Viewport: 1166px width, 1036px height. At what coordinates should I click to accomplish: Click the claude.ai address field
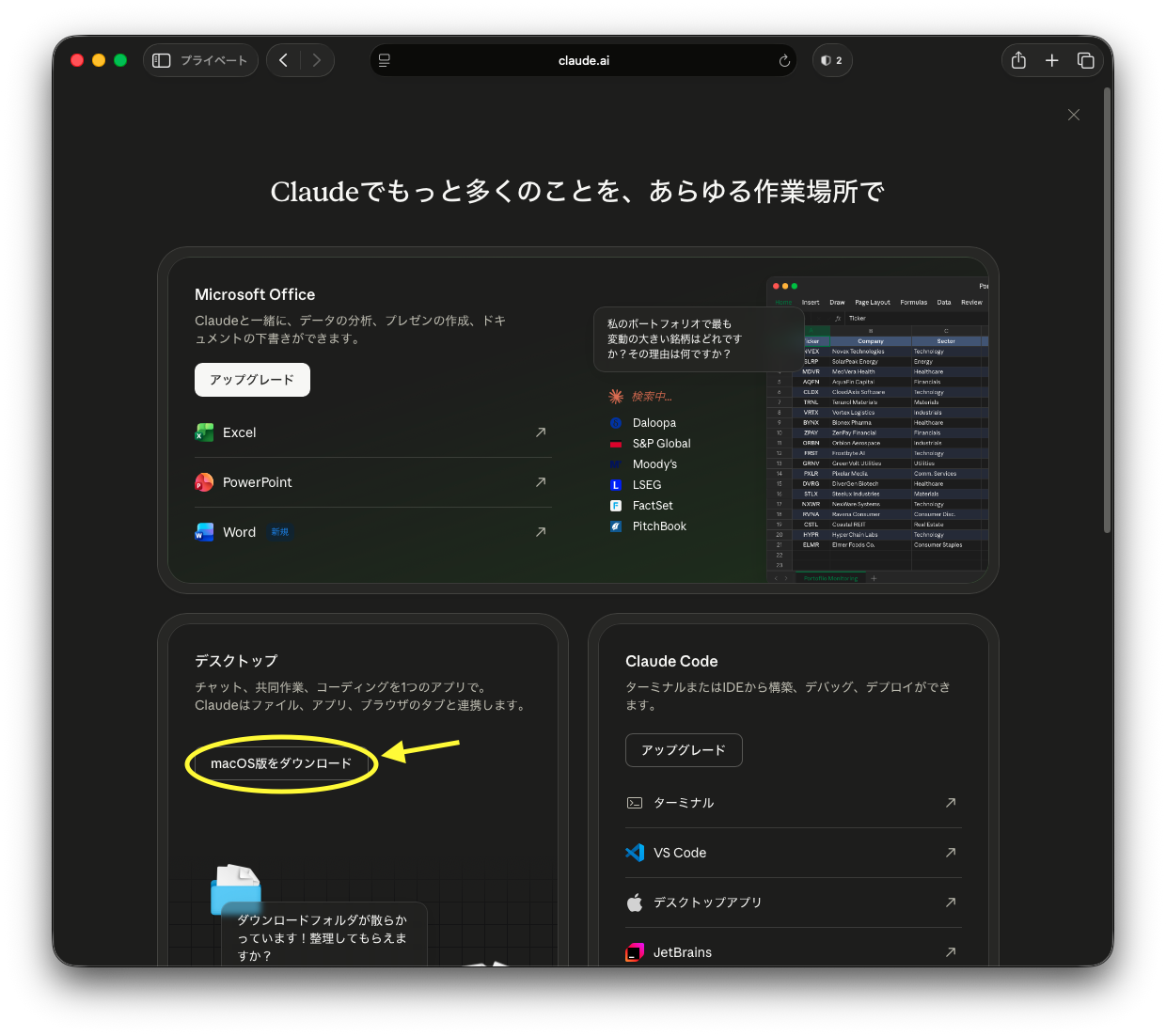tap(583, 60)
